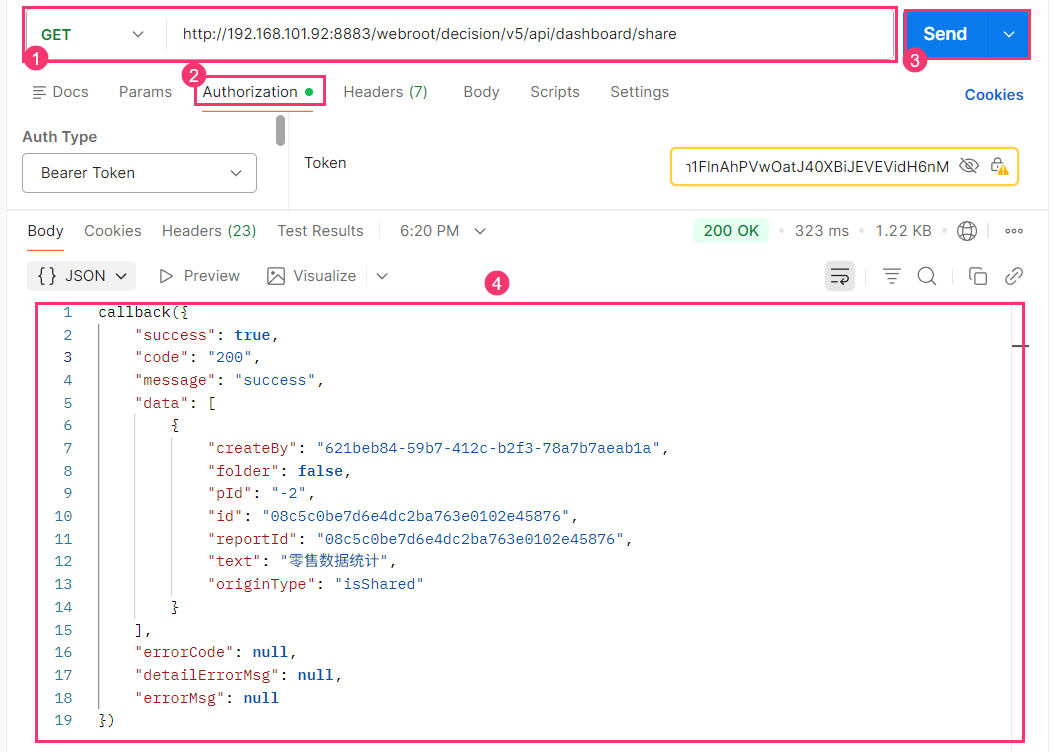Image resolution: width=1055 pixels, height=752 pixels.
Task: Expand the Visualize options chevron
Action: point(382,276)
